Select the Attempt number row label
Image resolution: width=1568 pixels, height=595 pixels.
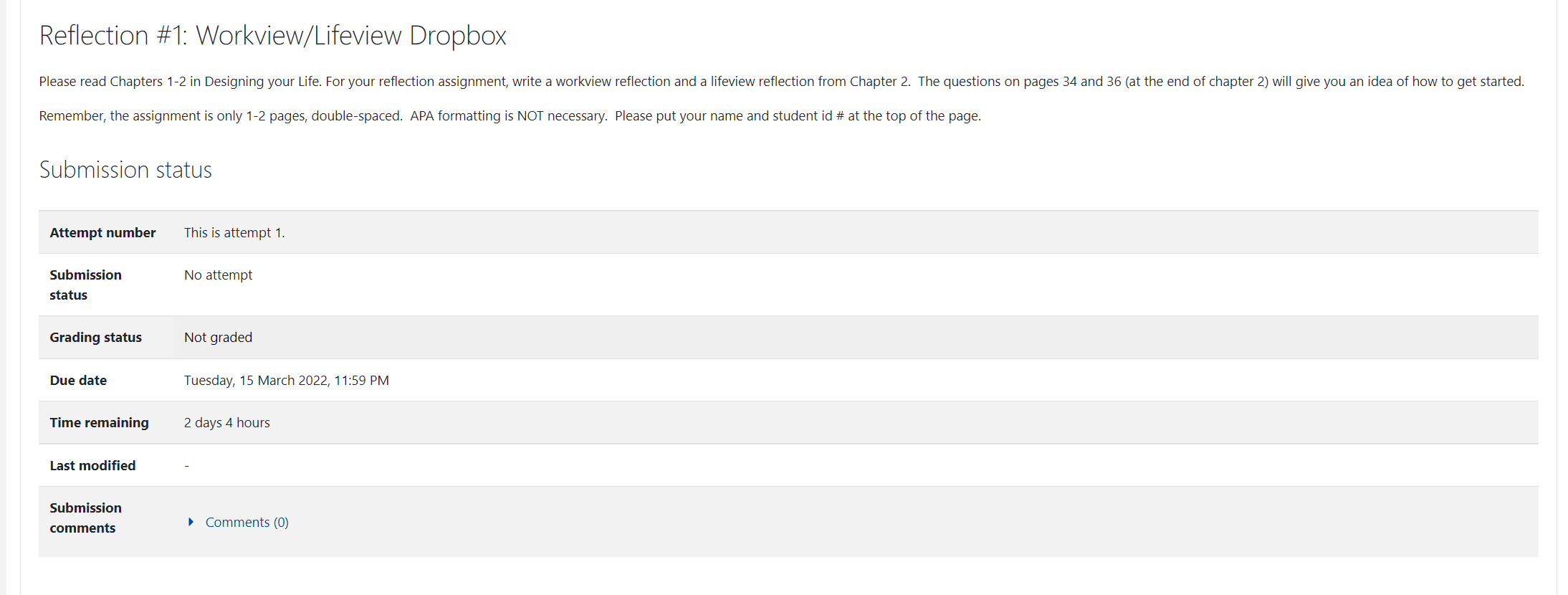click(102, 232)
